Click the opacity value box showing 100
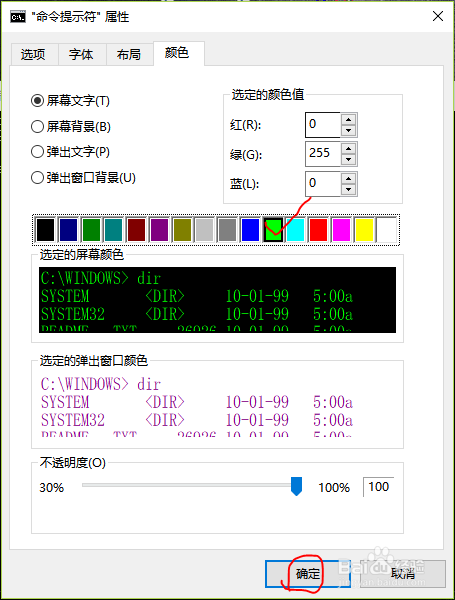This screenshot has height=600, width=455. click(378, 487)
